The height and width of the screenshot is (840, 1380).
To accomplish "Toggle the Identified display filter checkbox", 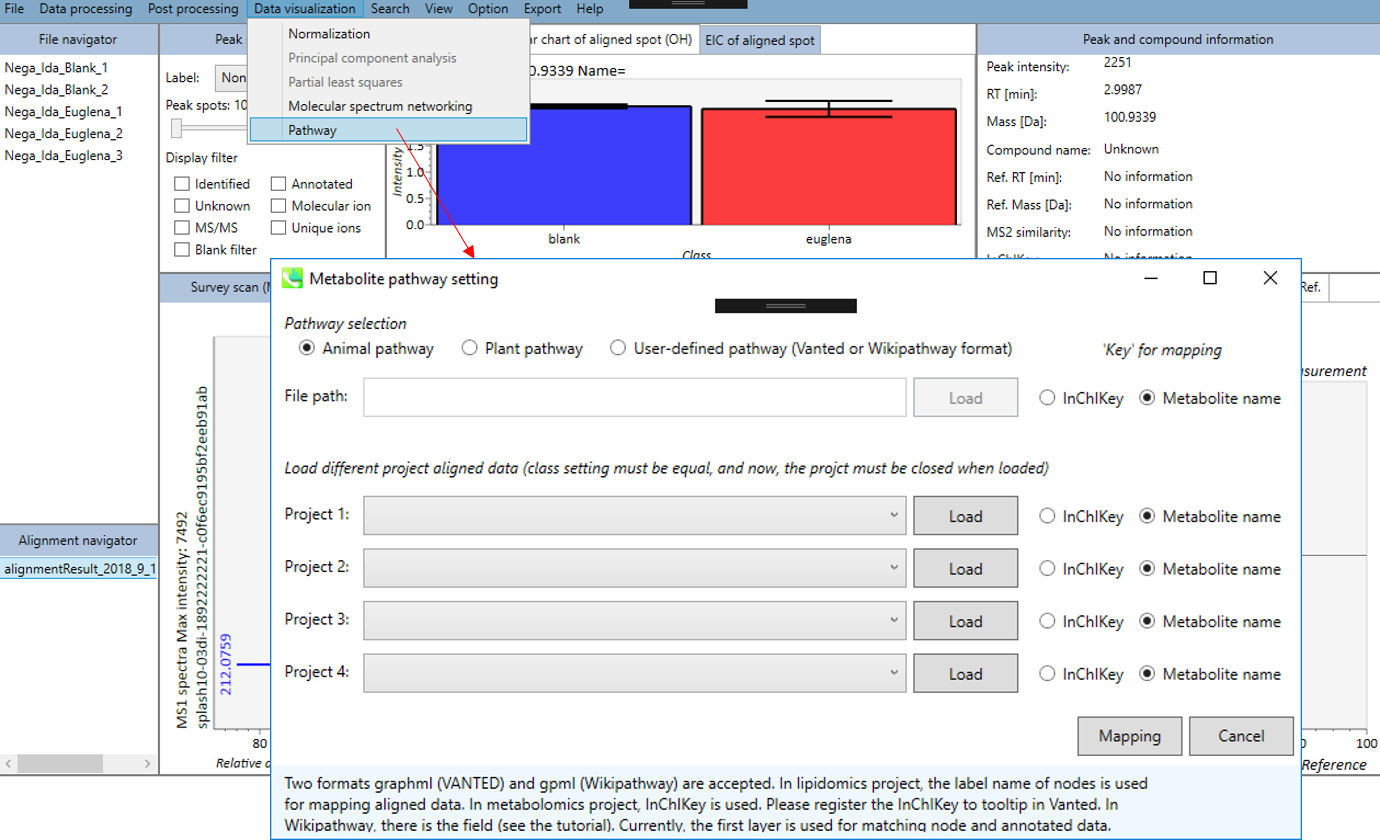I will [x=182, y=184].
